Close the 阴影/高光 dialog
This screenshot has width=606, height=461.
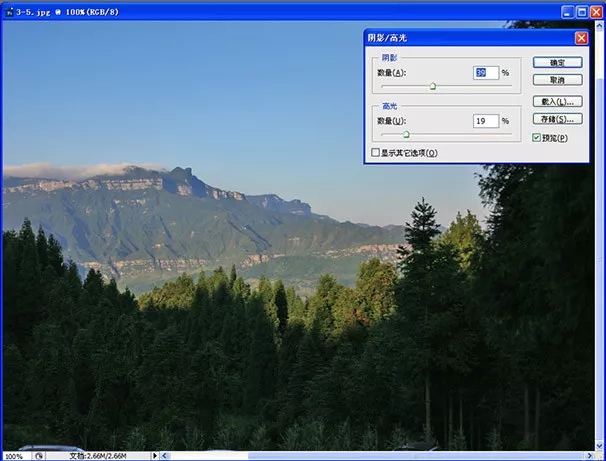(x=581, y=38)
